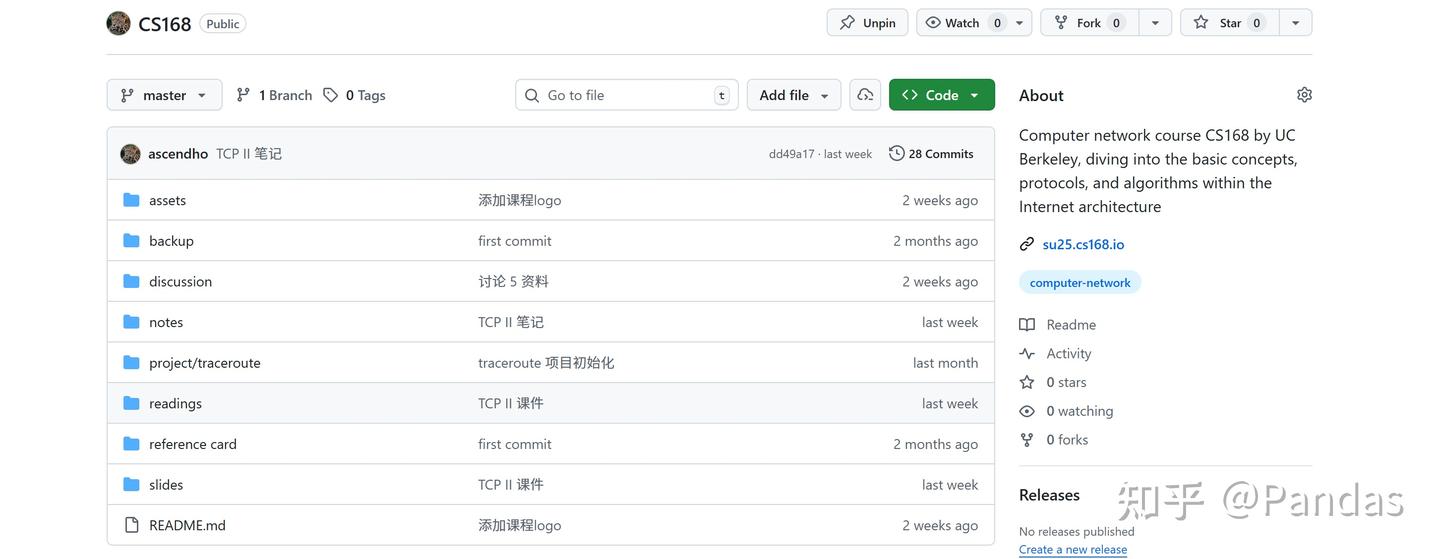Image resolution: width=1440 pixels, height=559 pixels.
Task: Open the master branch dropdown
Action: (x=164, y=95)
